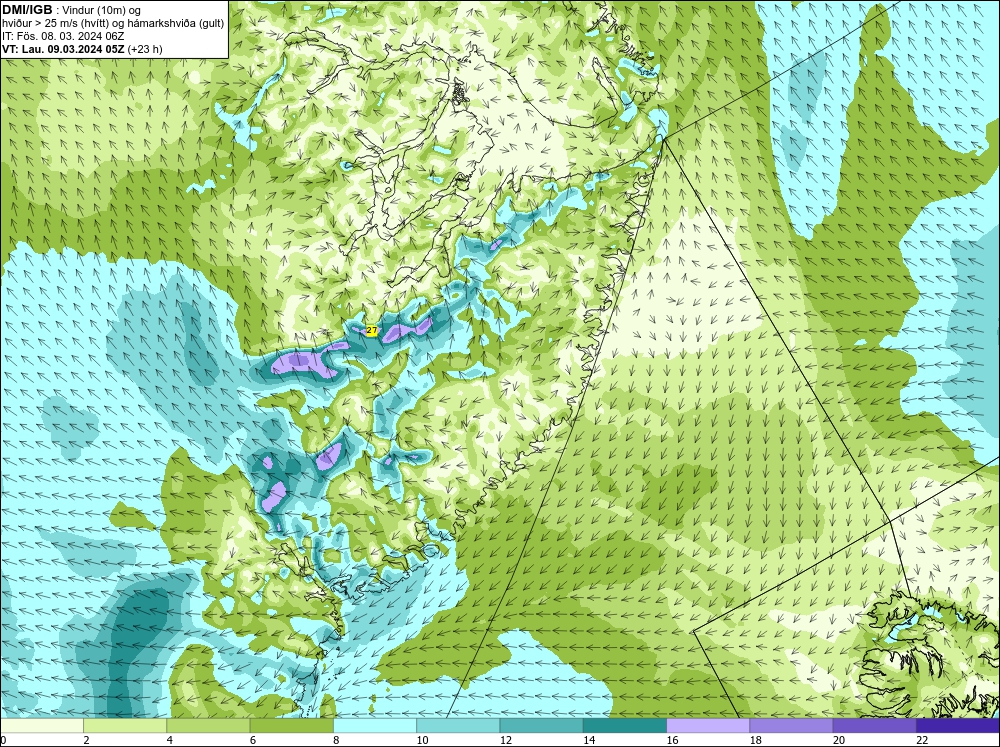Viewport: 1000px width, 747px height.
Task: Click the "8" tick label on the scale
Action: click(336, 740)
